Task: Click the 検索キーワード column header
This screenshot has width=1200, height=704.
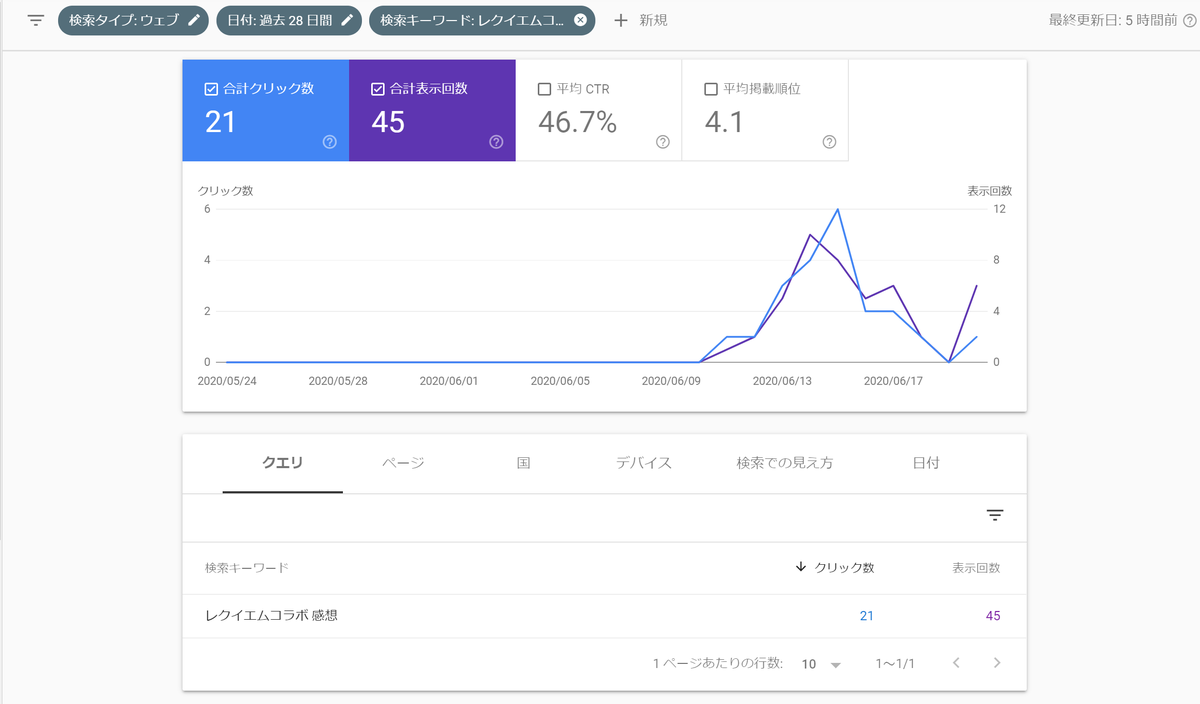Action: coord(247,567)
